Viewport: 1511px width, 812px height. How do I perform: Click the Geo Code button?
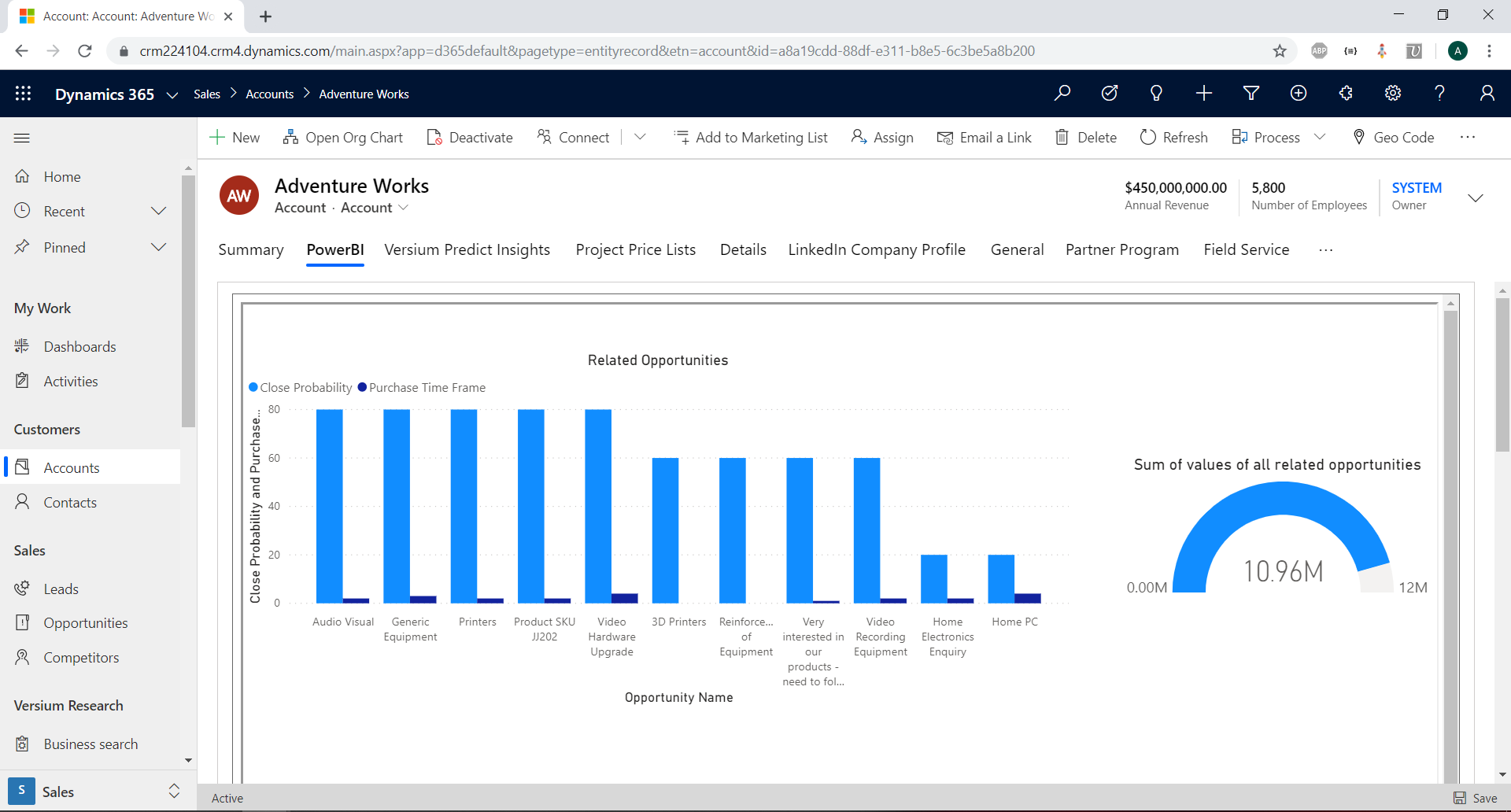[1394, 137]
